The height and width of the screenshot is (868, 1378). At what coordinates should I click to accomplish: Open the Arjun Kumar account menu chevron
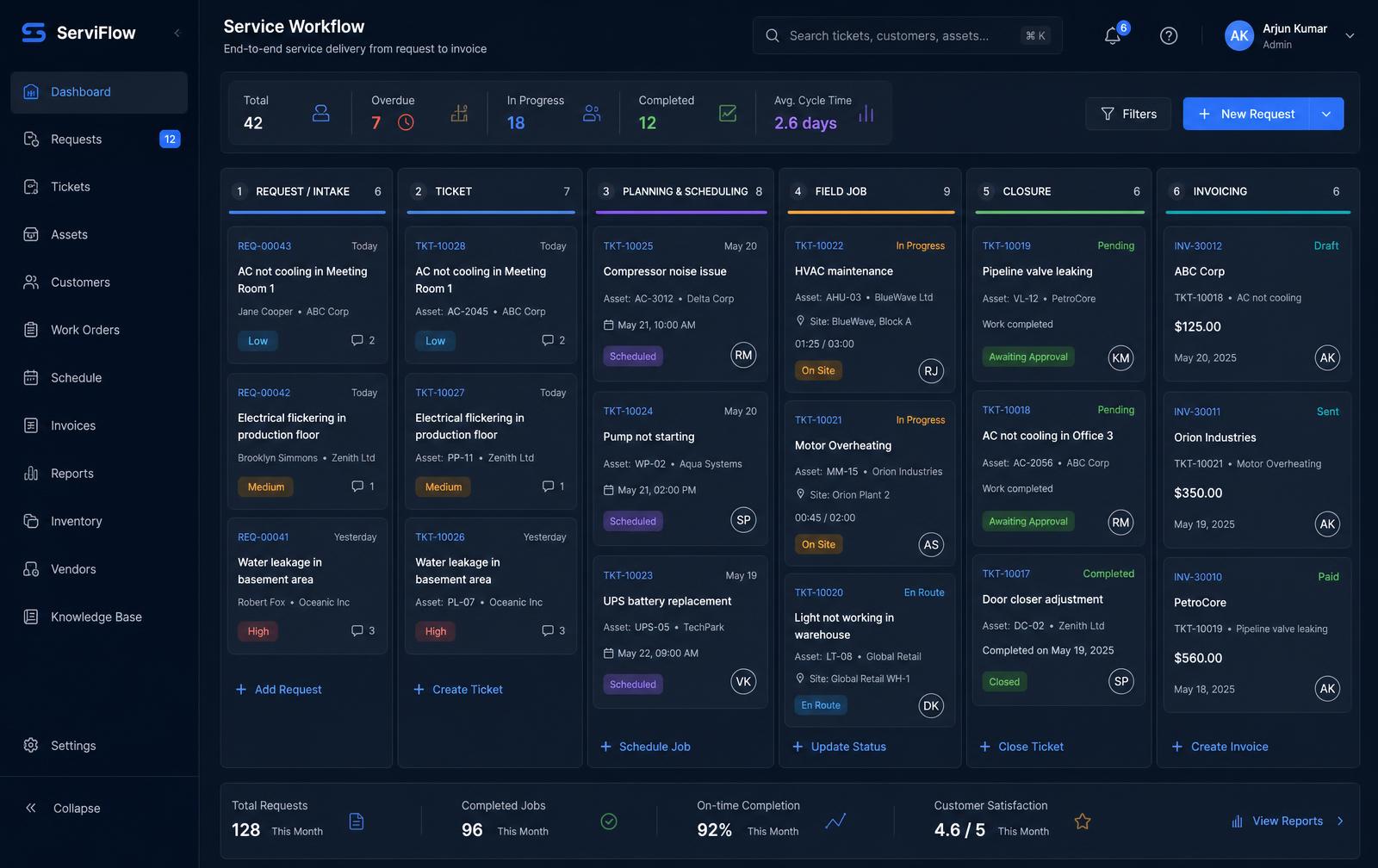coord(1350,36)
